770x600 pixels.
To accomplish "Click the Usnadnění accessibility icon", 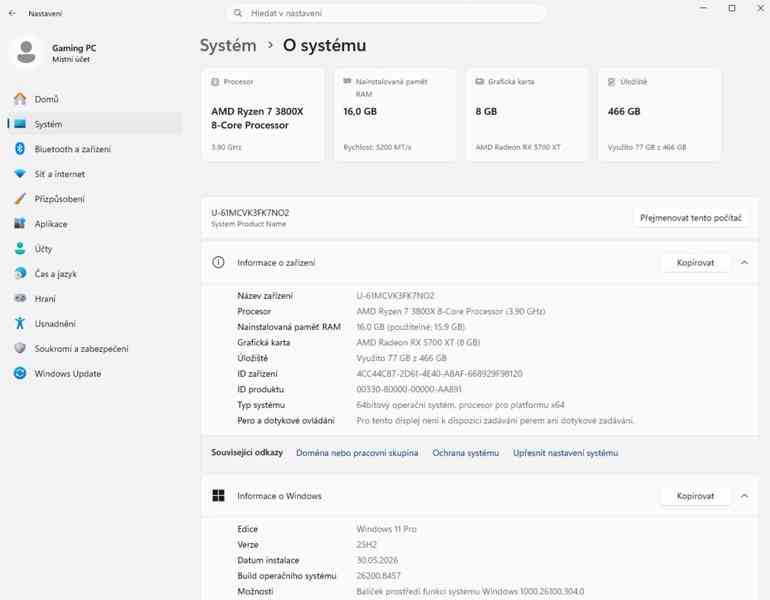I will click(20, 323).
